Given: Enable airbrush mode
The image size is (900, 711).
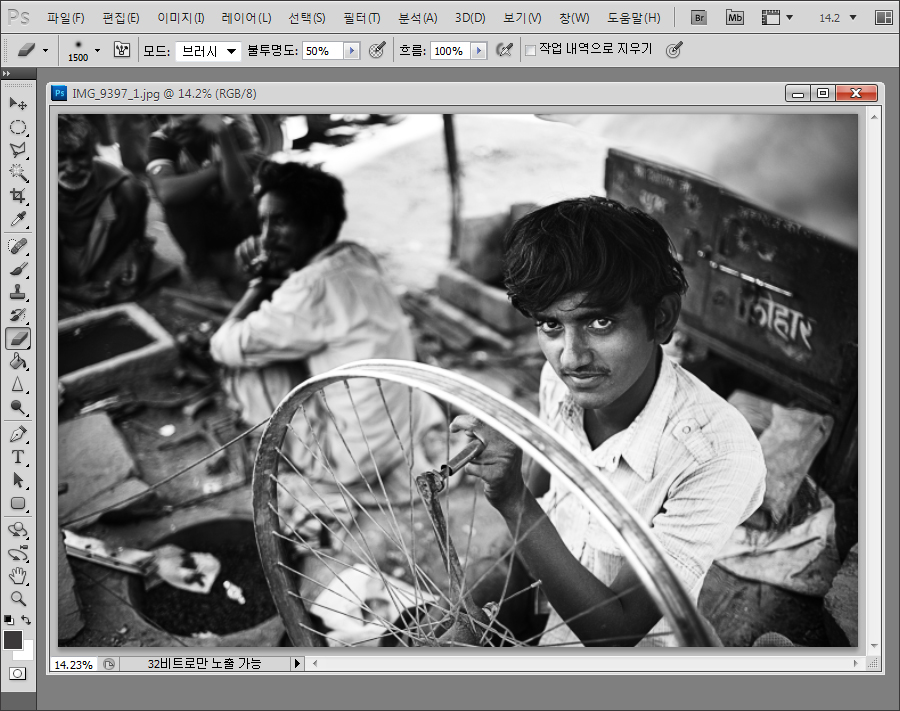Looking at the screenshot, I should (504, 50).
